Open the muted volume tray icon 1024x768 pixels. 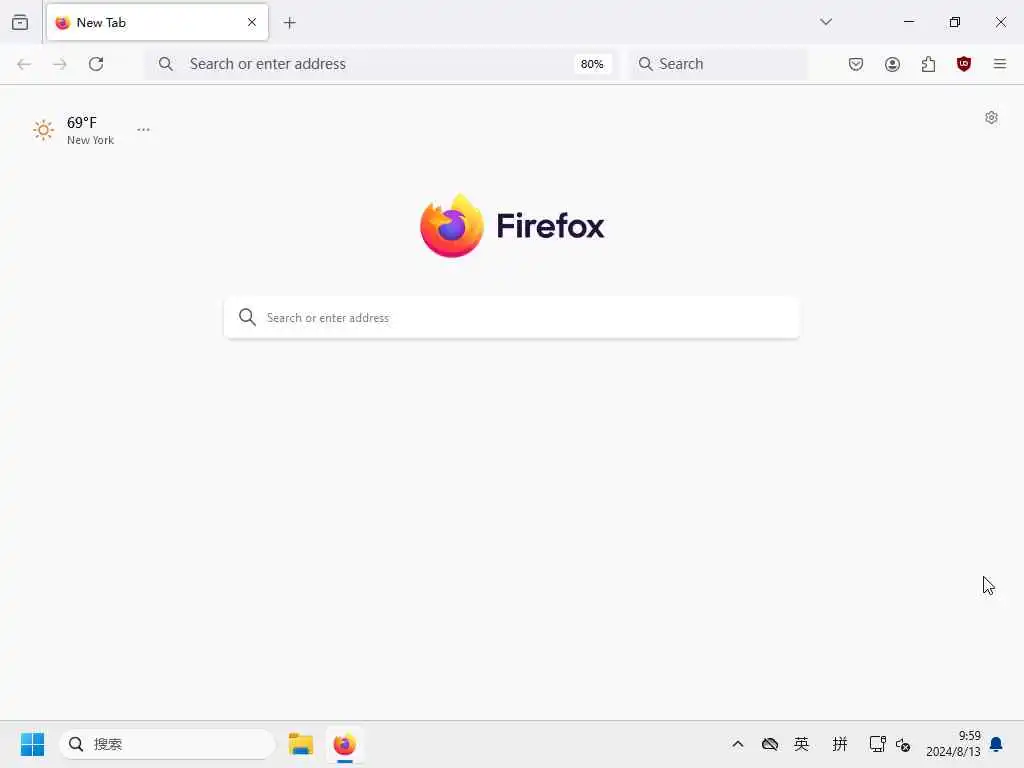[903, 744]
